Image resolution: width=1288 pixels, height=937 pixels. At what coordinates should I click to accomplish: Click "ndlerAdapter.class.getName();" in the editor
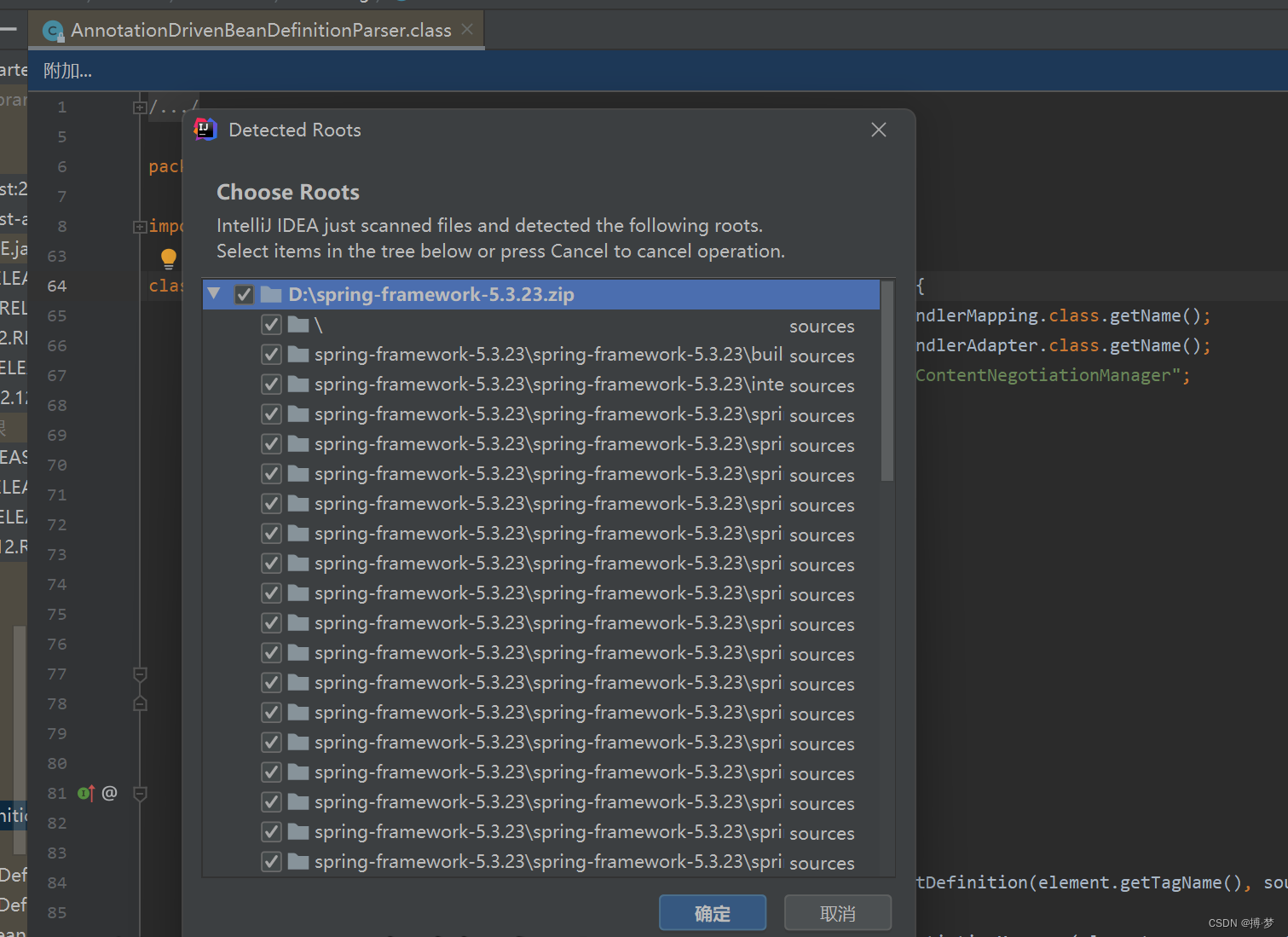pyautogui.click(x=1063, y=345)
